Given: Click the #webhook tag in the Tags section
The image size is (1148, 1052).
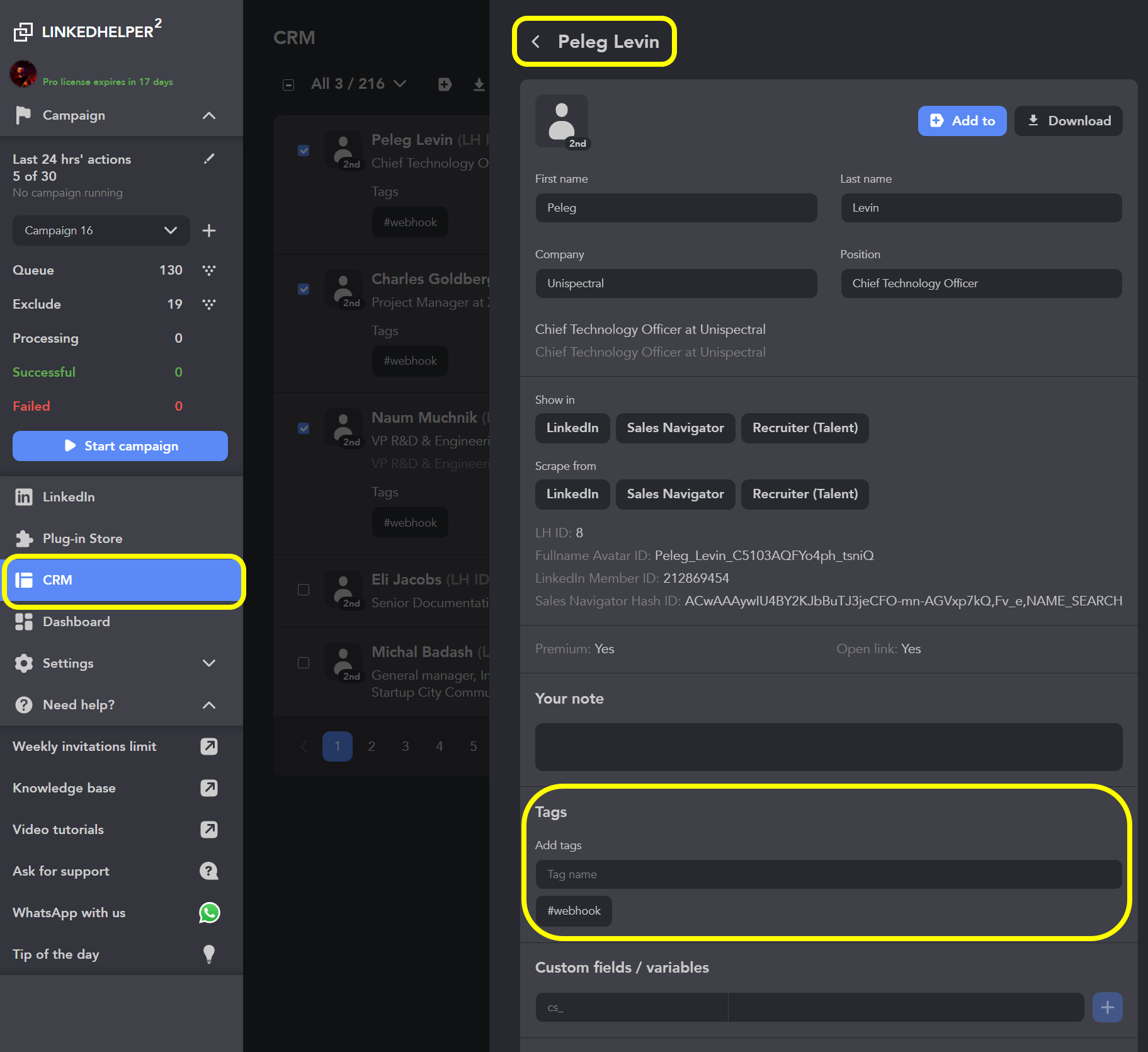Looking at the screenshot, I should click(x=574, y=911).
